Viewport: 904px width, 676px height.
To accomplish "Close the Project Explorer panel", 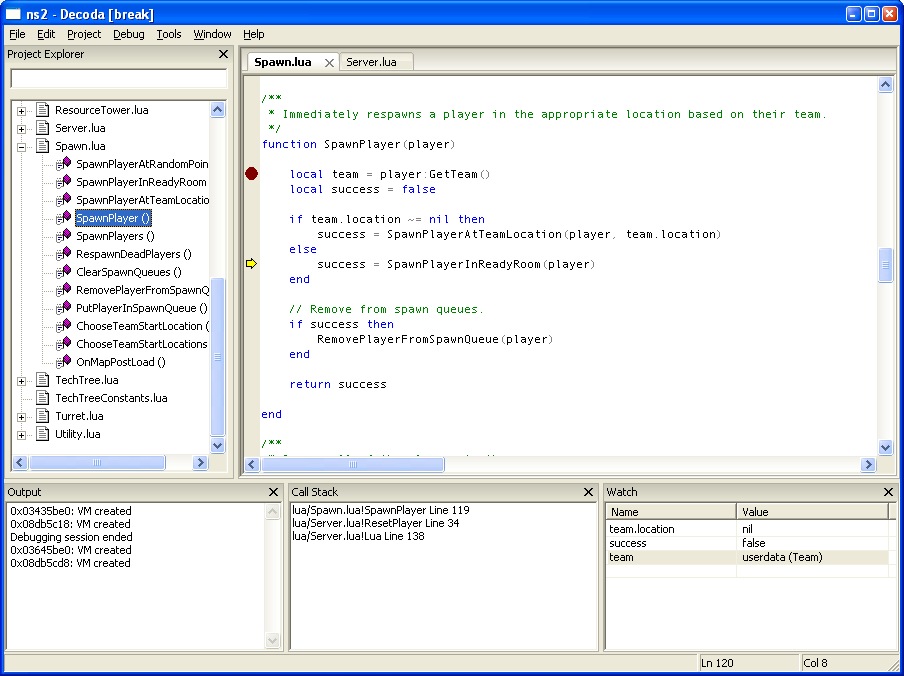I will [x=223, y=55].
